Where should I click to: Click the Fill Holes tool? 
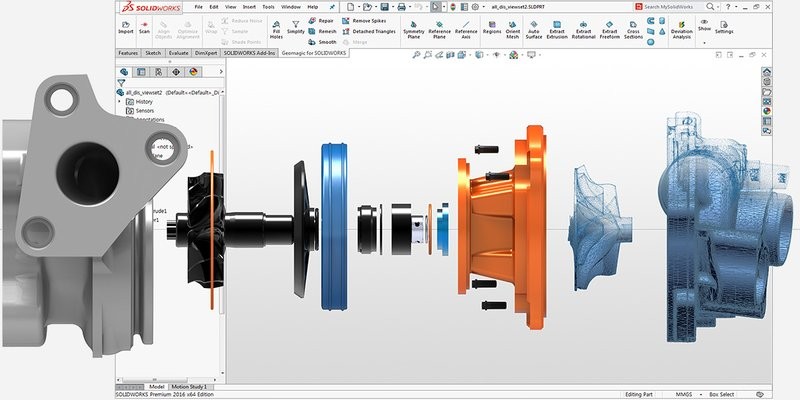(276, 26)
